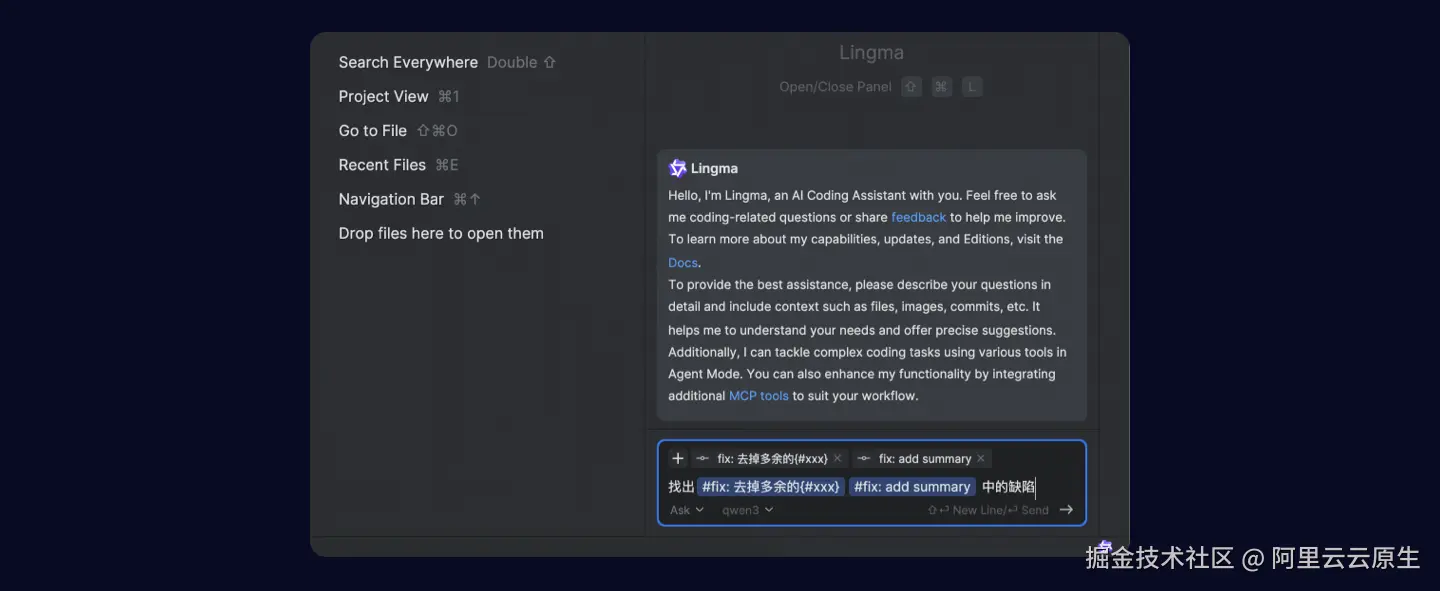Click the command key icon beside Open/Close Panel

[941, 87]
